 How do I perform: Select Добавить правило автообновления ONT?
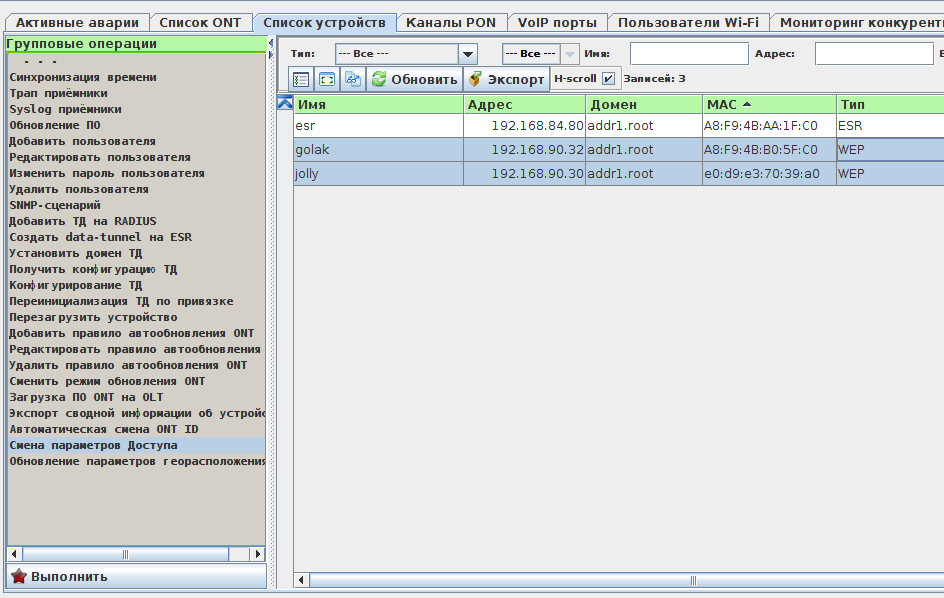(137, 333)
